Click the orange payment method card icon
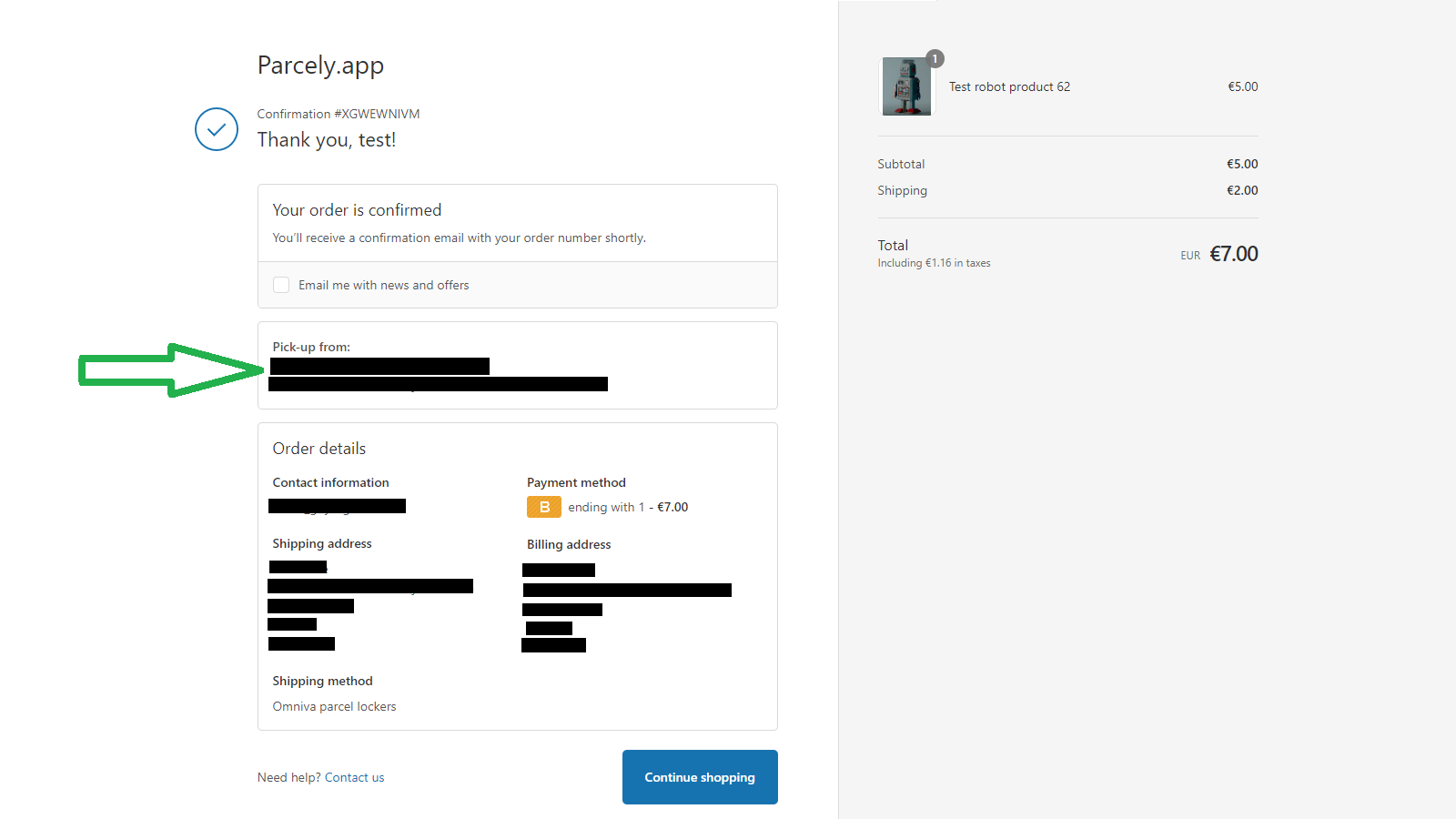The image size is (1456, 819). [x=543, y=507]
